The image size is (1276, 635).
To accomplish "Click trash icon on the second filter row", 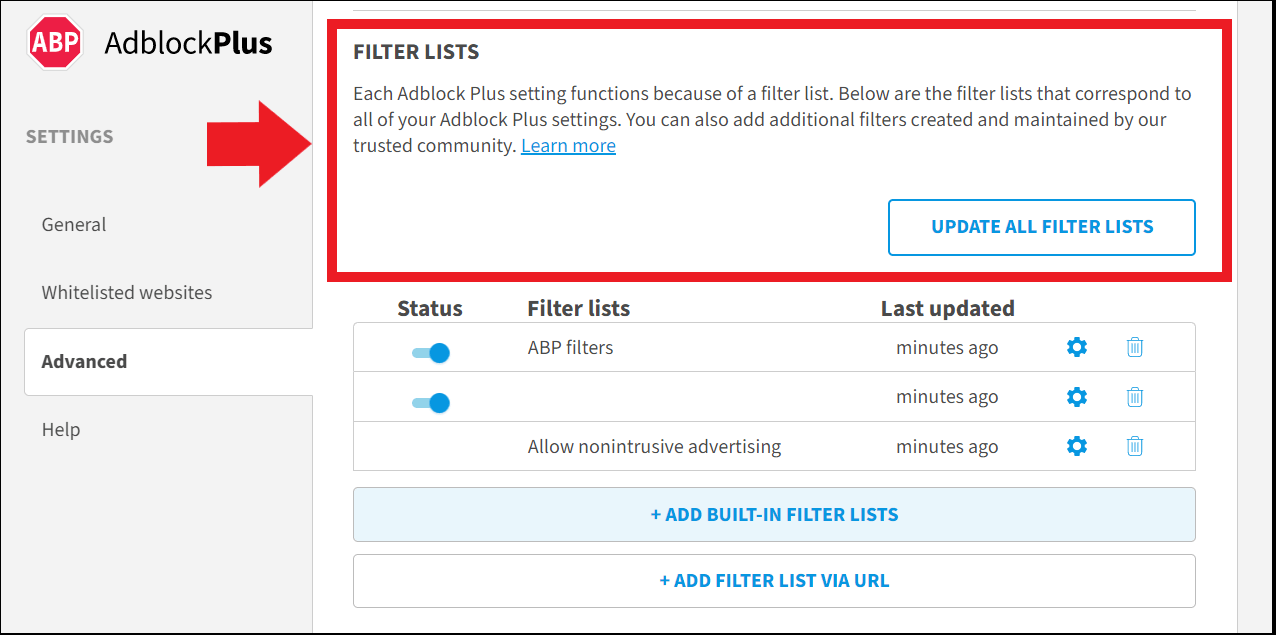I will click(x=1134, y=397).
